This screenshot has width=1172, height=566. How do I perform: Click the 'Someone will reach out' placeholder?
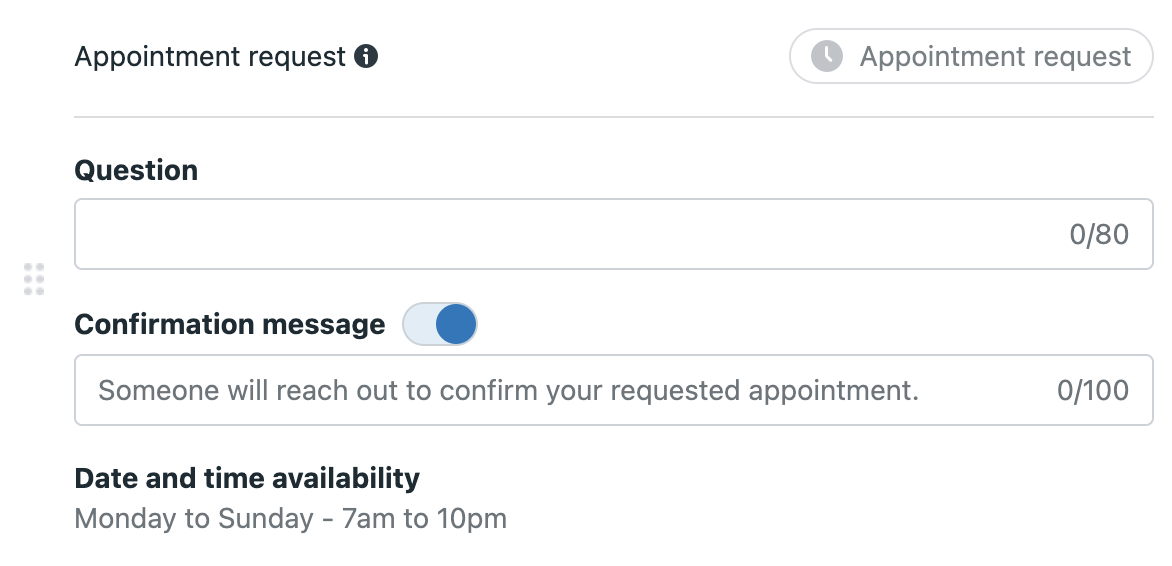[508, 390]
